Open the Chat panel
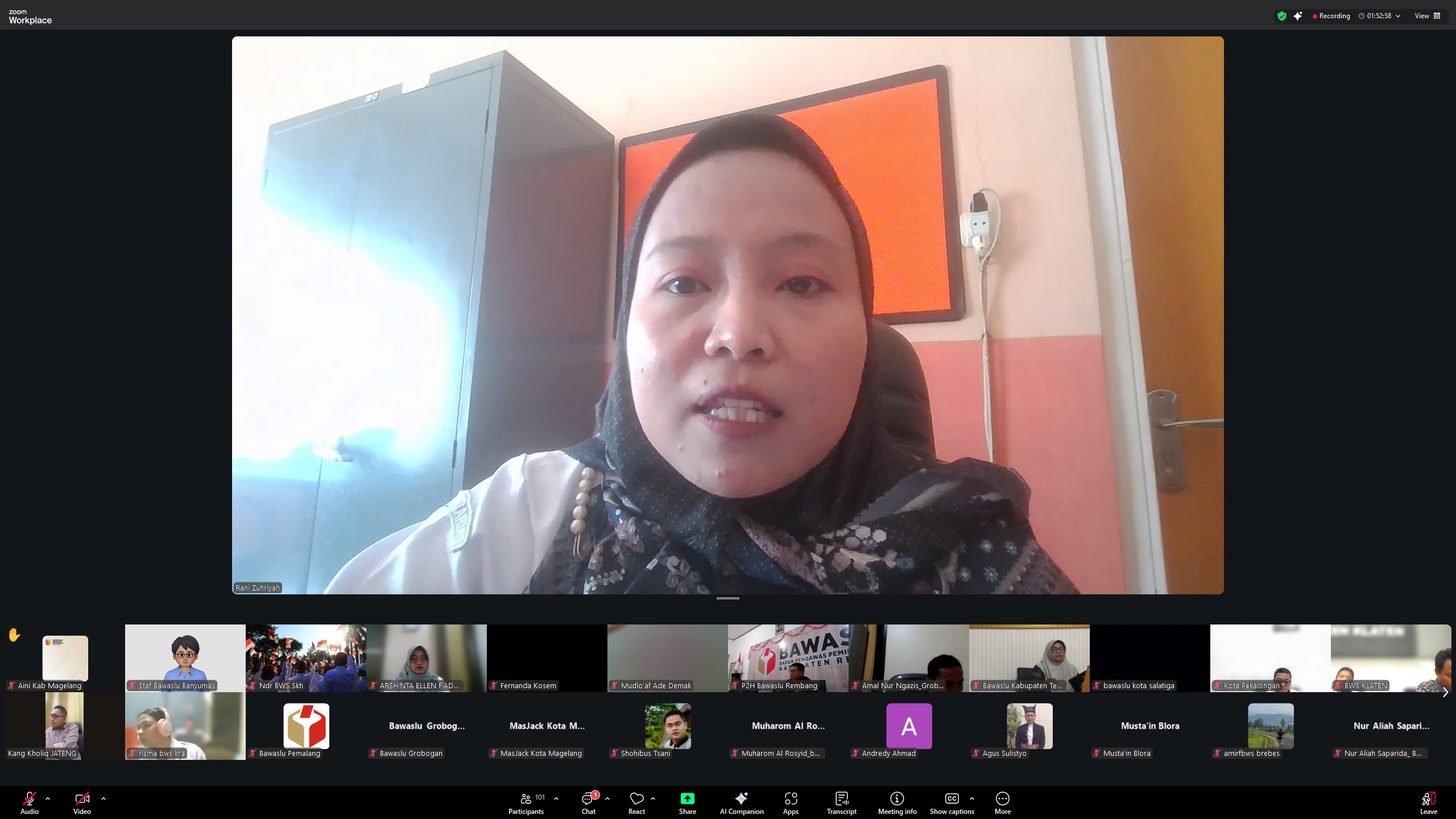The height and width of the screenshot is (819, 1456). tap(588, 799)
